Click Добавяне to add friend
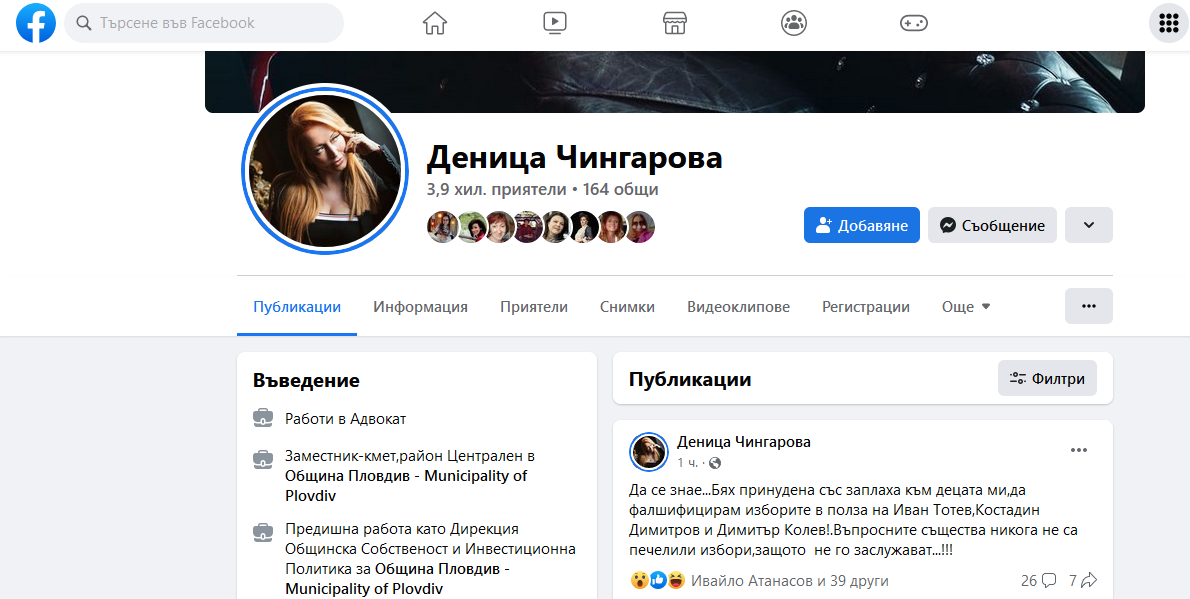1190x599 pixels. tap(861, 225)
